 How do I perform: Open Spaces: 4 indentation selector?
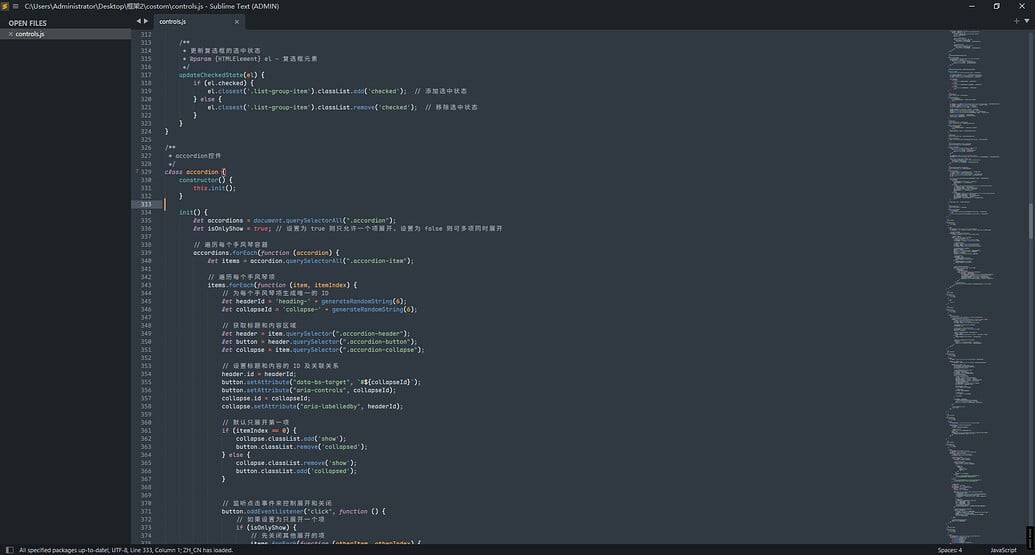[x=949, y=549]
